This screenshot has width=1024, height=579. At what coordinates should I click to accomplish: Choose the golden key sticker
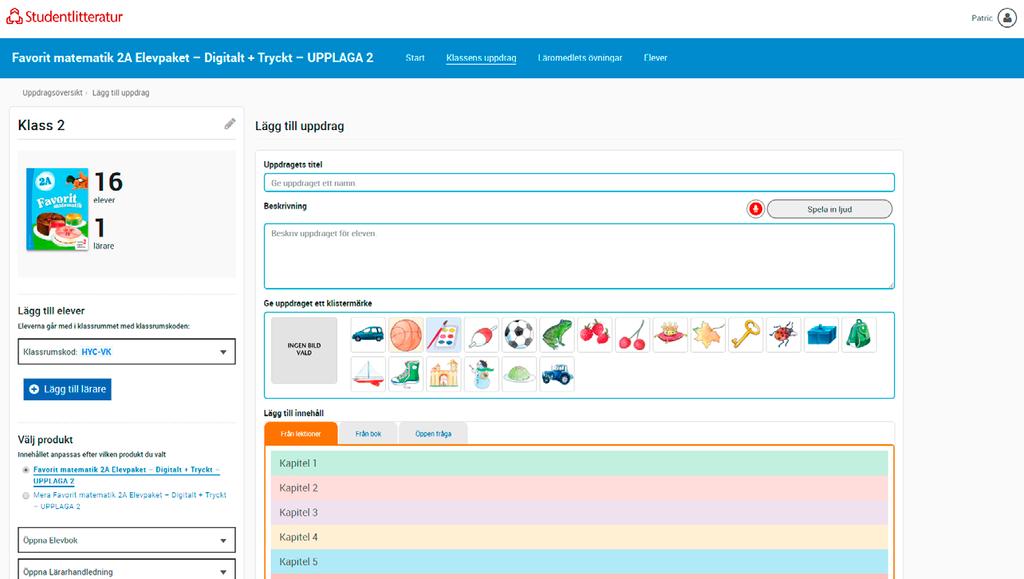click(x=746, y=335)
